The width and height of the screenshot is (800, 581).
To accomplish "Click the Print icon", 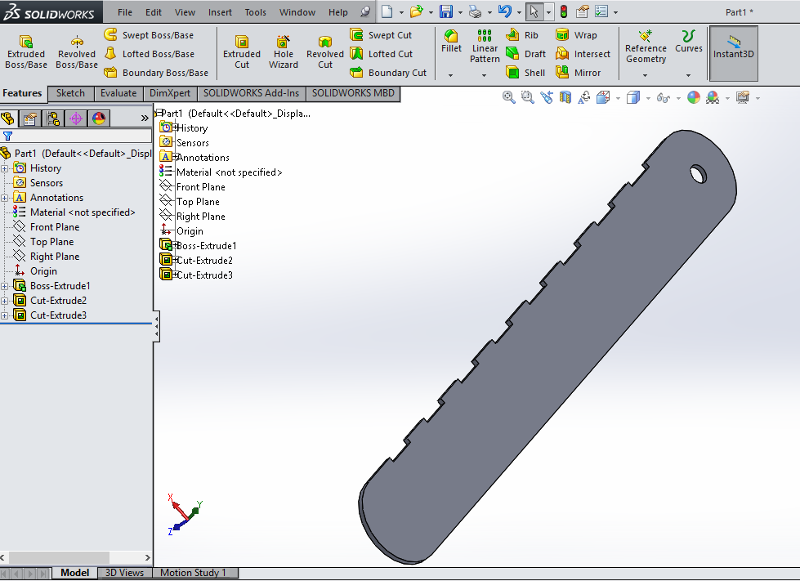I will click(x=475, y=11).
